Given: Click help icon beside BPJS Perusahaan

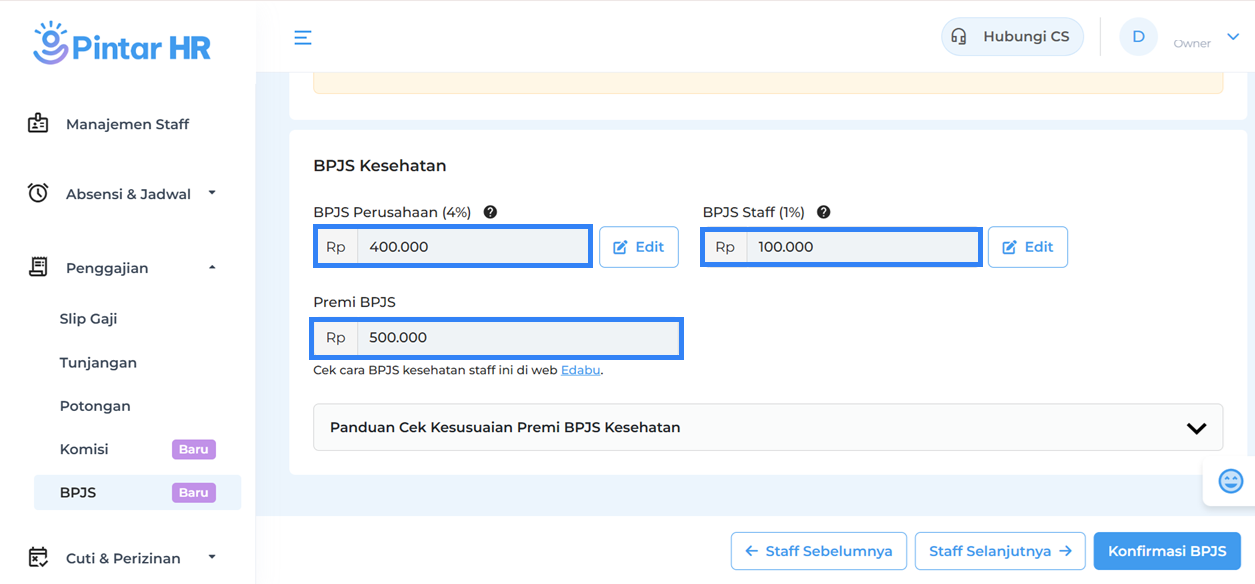Looking at the screenshot, I should pyautogui.click(x=490, y=212).
